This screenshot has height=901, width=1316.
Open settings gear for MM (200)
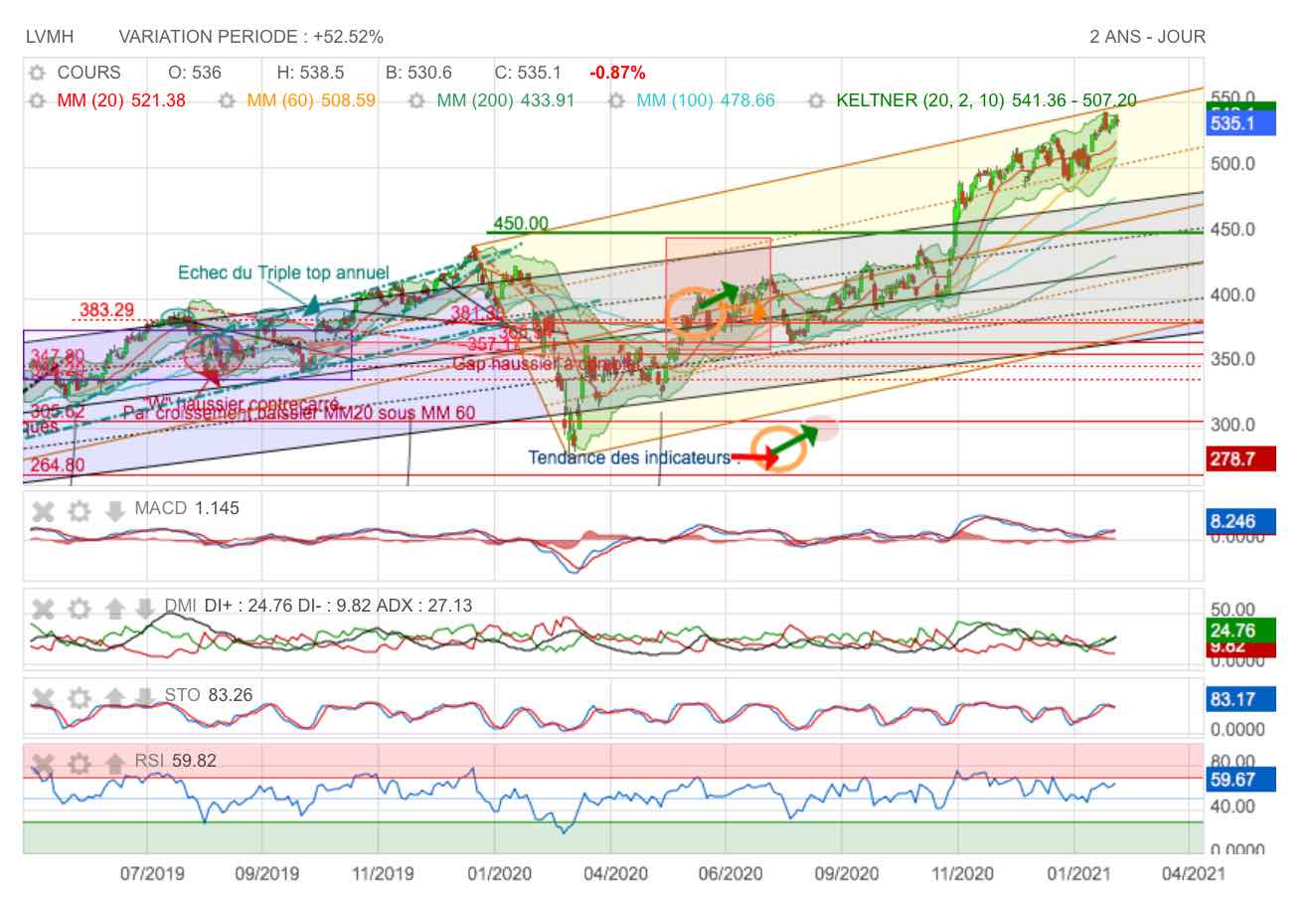coord(417,100)
